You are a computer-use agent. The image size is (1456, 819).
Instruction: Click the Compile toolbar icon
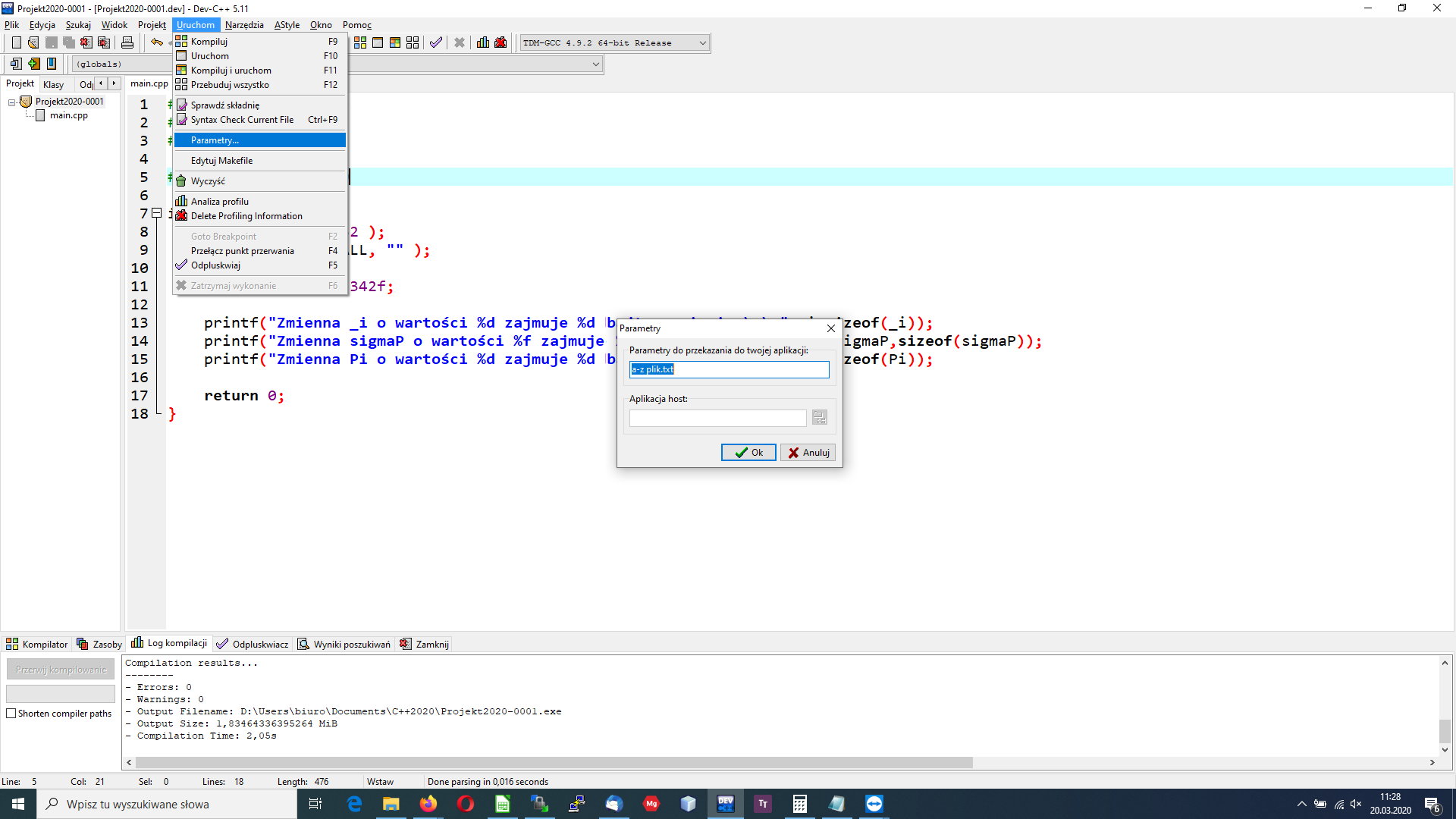360,42
